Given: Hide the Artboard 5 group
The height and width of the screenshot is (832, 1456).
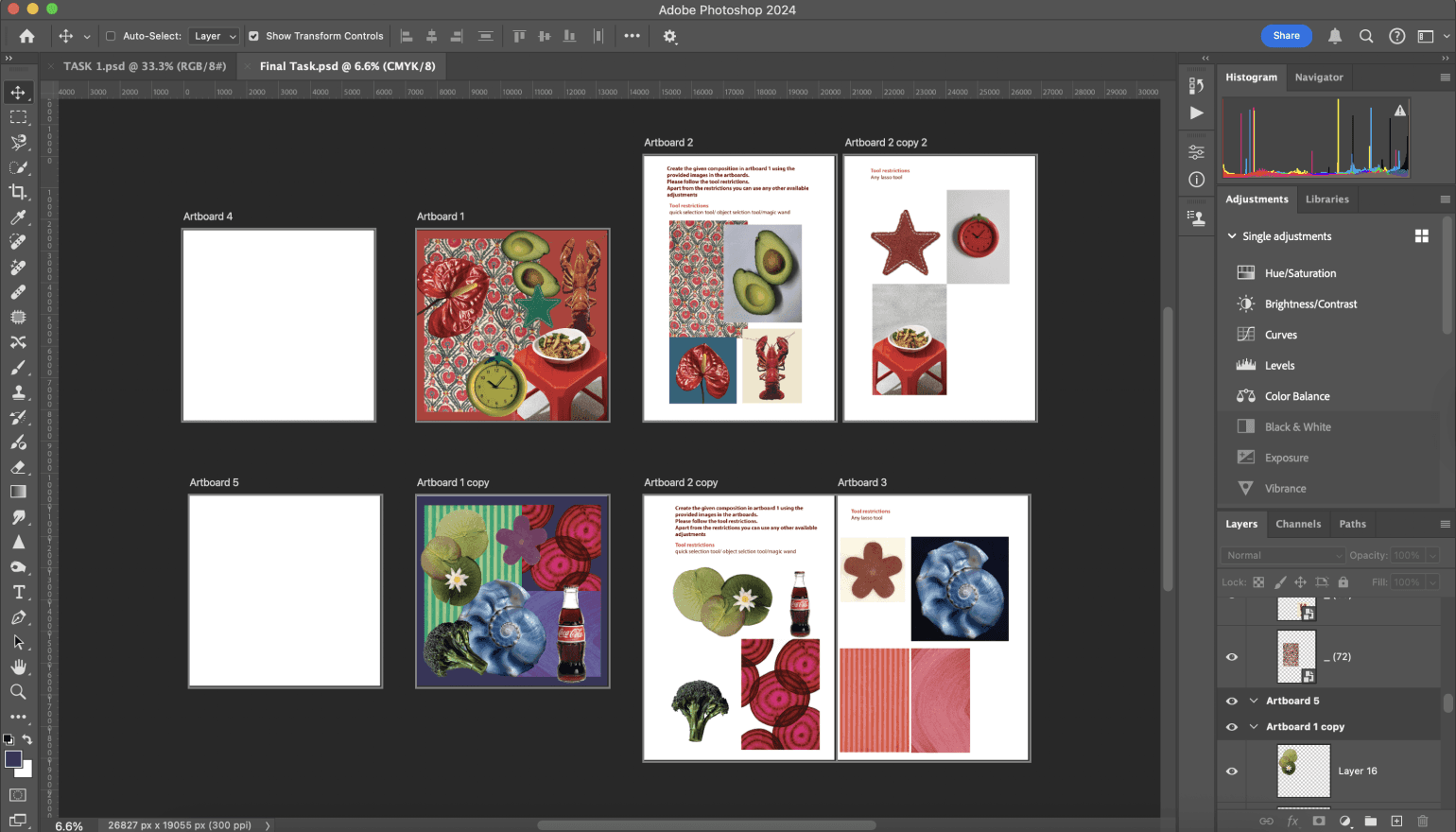Looking at the screenshot, I should tap(1232, 701).
